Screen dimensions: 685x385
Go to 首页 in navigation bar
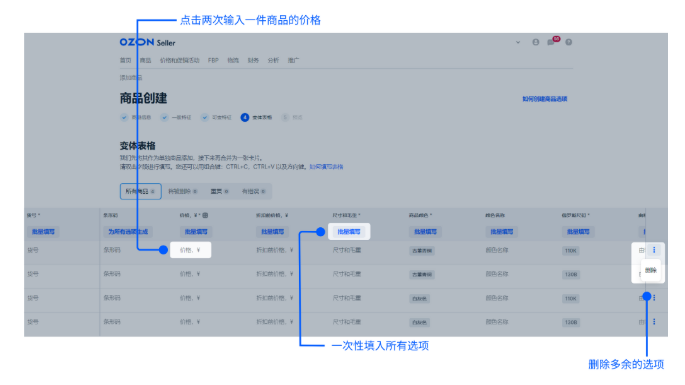point(125,60)
